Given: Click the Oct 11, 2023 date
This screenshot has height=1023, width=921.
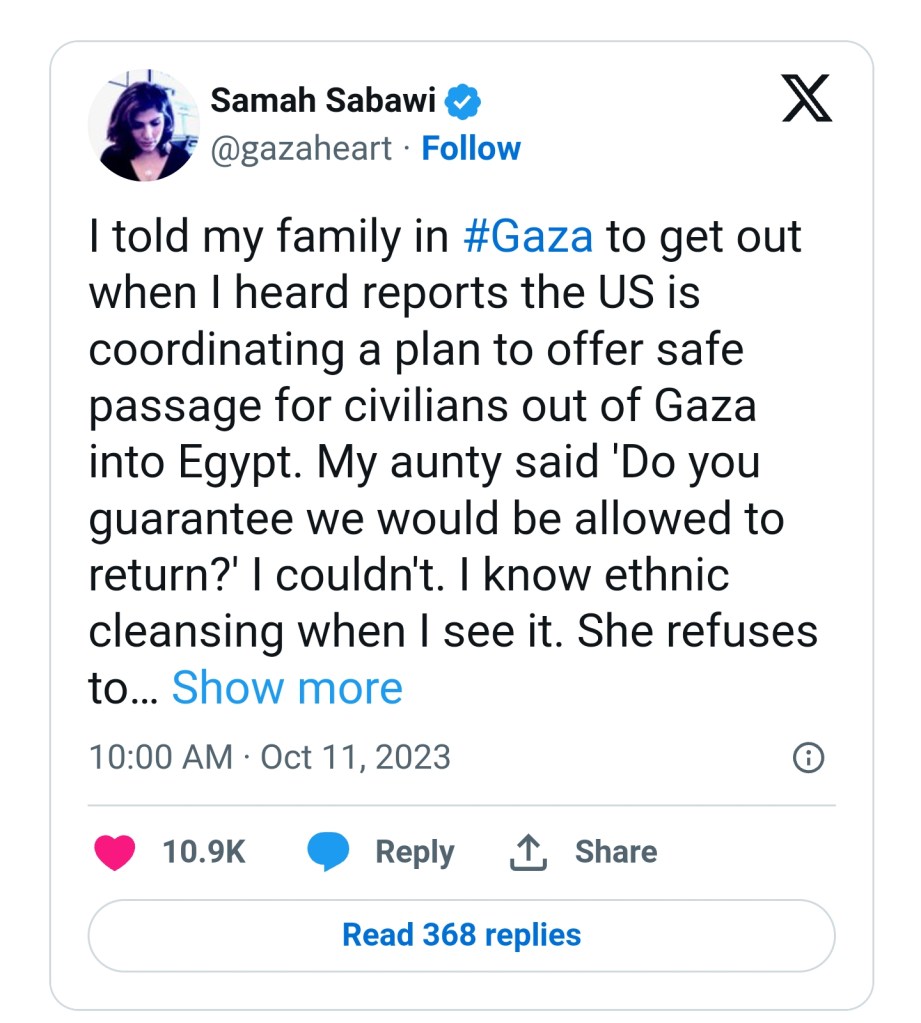Looking at the screenshot, I should [x=355, y=757].
